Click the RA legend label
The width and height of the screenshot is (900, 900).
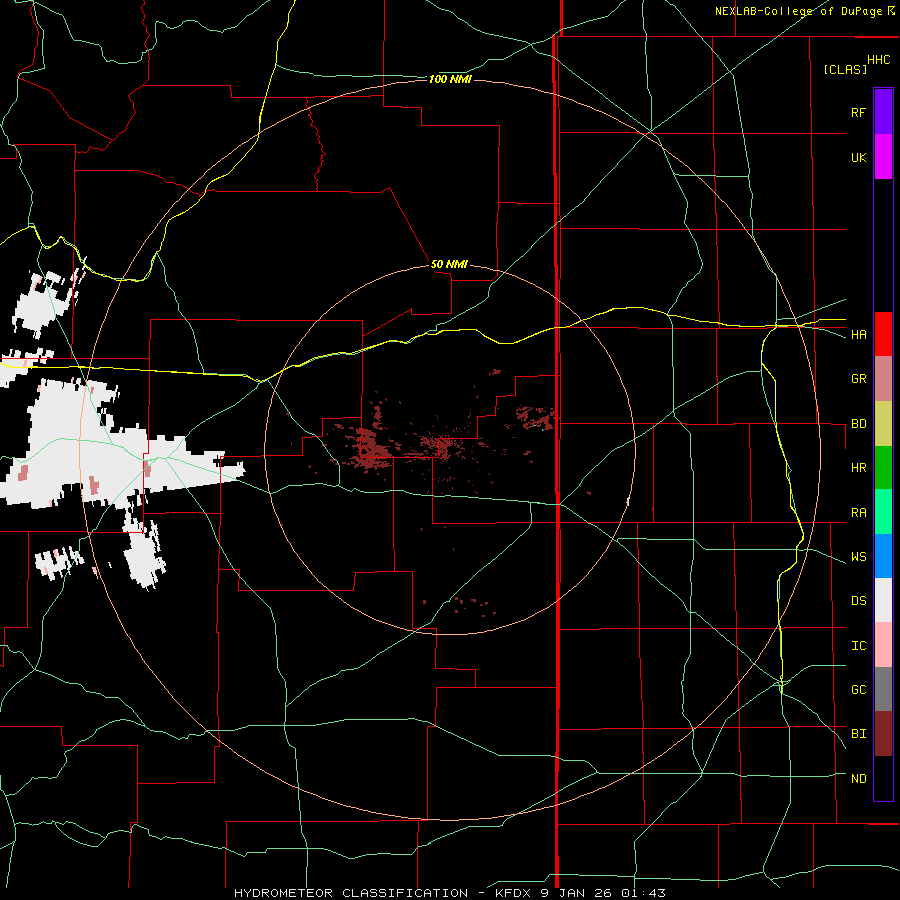[x=858, y=513]
